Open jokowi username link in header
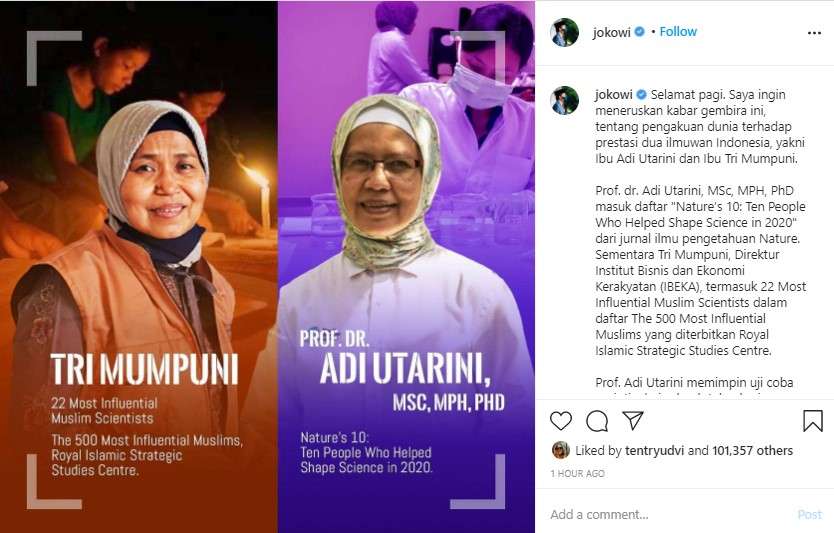The width and height of the screenshot is (834, 533). pos(612,32)
